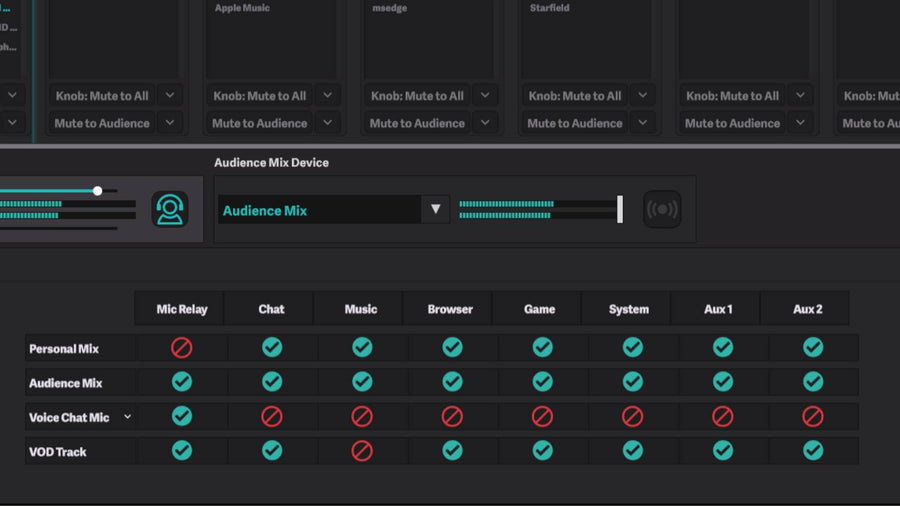Image resolution: width=900 pixels, height=506 pixels.
Task: Toggle Browser in Audience Mix row
Action: point(452,382)
